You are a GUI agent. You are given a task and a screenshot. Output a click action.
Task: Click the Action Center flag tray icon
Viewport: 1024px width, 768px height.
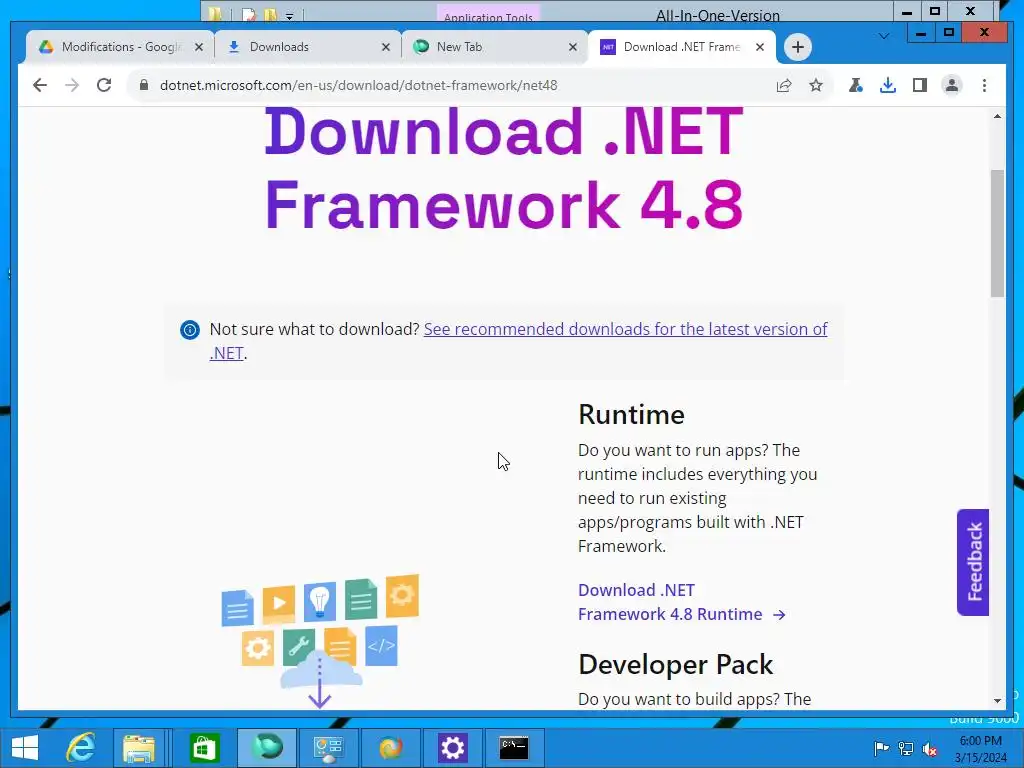coord(881,748)
